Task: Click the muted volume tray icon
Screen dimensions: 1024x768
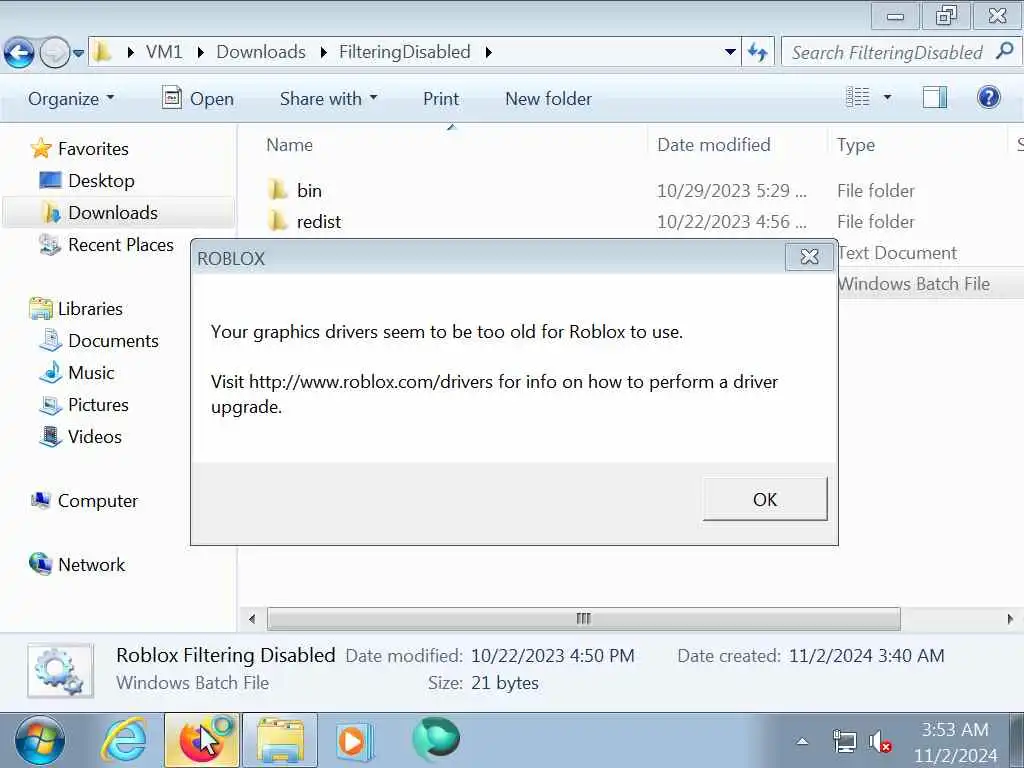Action: (x=880, y=742)
